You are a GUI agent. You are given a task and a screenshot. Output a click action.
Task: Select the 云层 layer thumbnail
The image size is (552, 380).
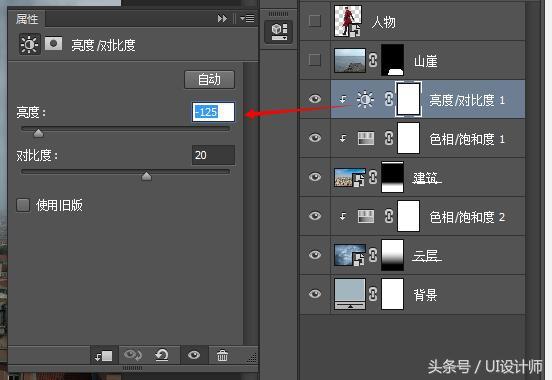click(350, 255)
